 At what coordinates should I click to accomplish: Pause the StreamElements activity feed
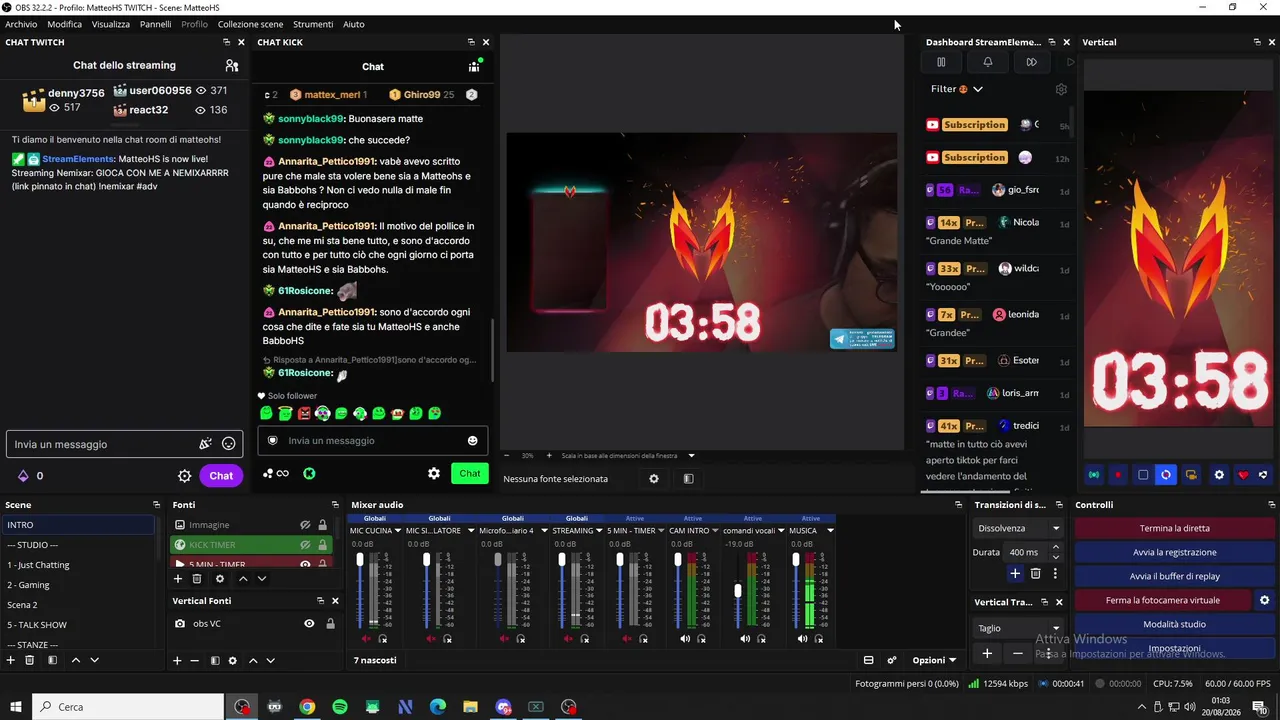[941, 62]
